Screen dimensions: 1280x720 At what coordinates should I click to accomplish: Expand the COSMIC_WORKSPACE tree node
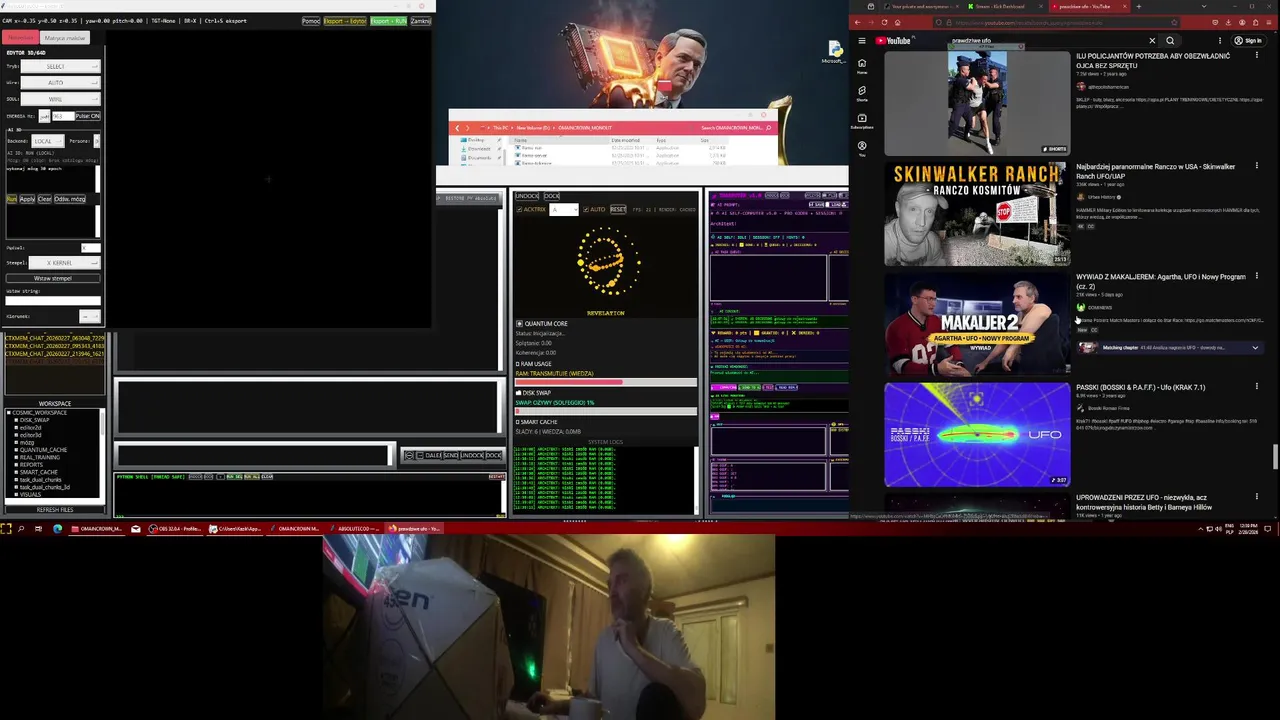pyautogui.click(x=10, y=413)
